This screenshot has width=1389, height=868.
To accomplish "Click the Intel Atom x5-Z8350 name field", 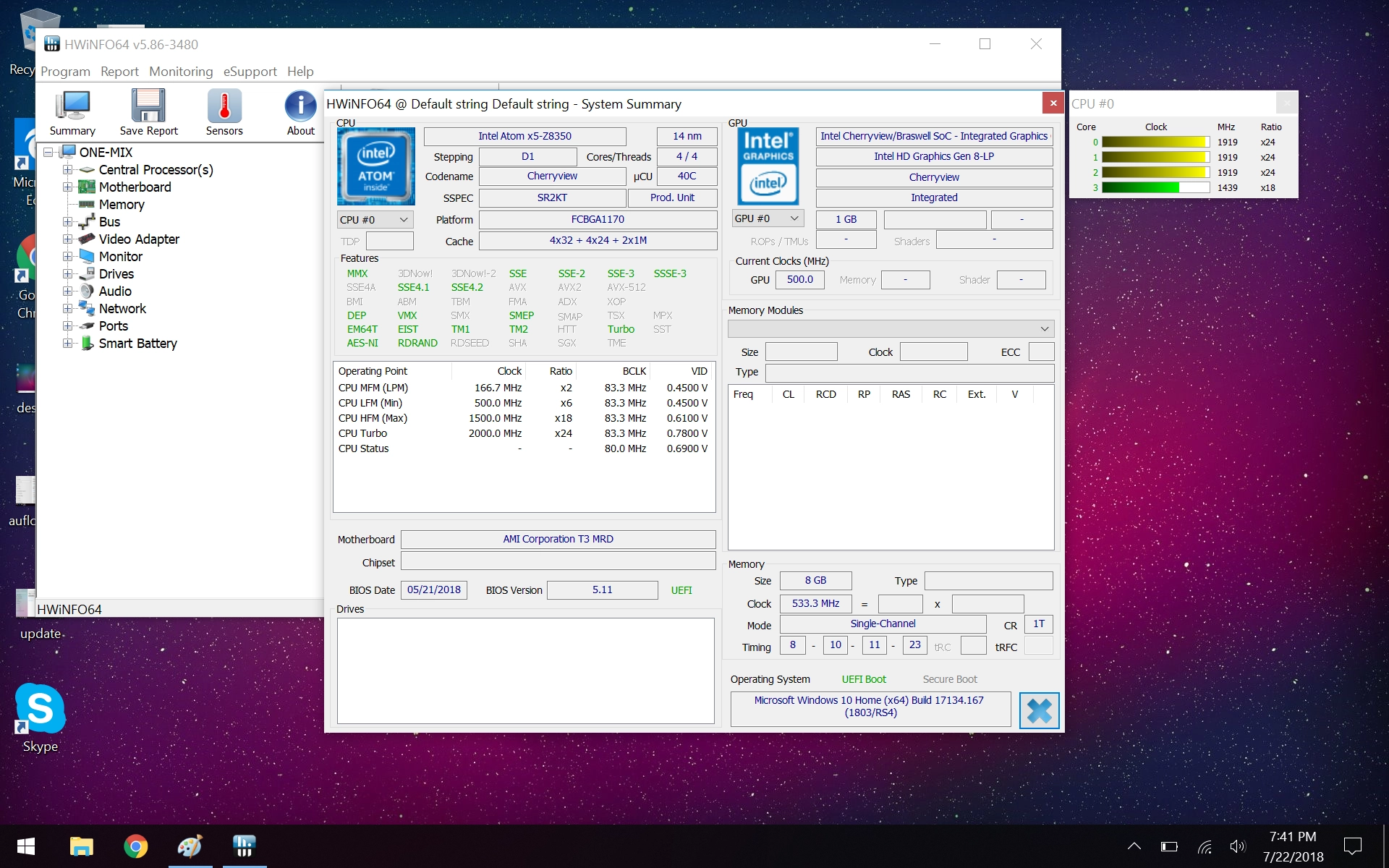I will click(524, 137).
